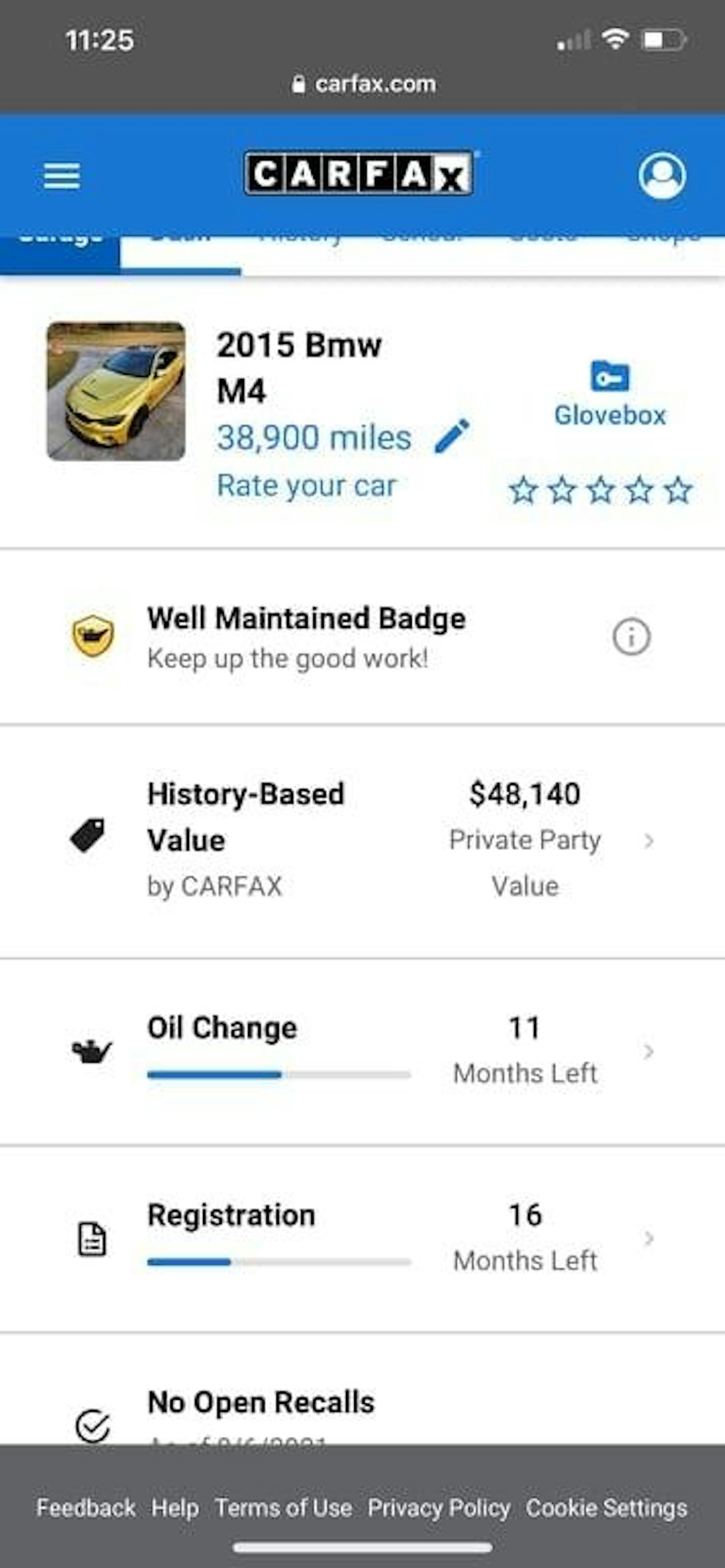
Task: Show Well Maintained Badge info icon
Action: (x=631, y=637)
